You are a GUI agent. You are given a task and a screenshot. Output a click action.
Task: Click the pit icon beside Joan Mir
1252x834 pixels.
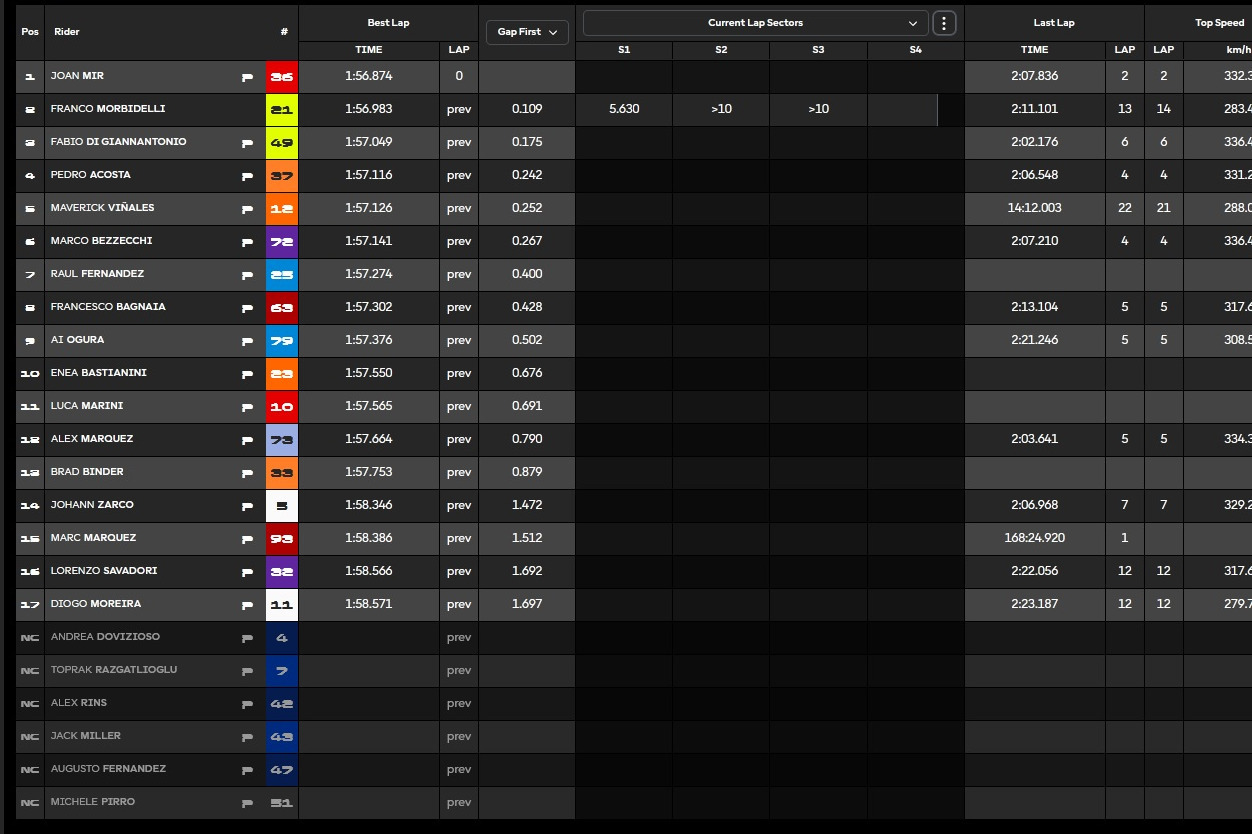[x=247, y=76]
